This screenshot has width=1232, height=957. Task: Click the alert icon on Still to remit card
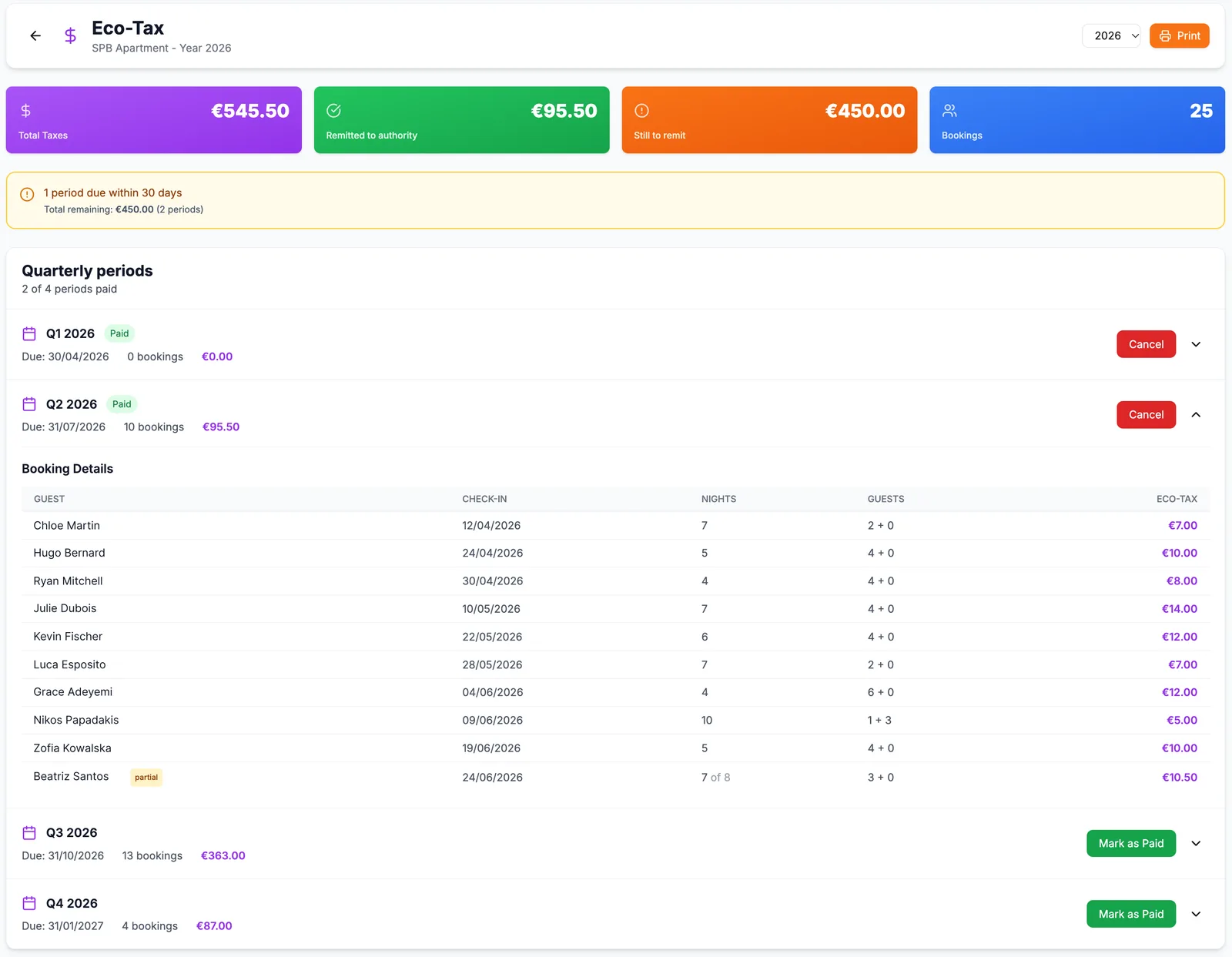point(641,111)
